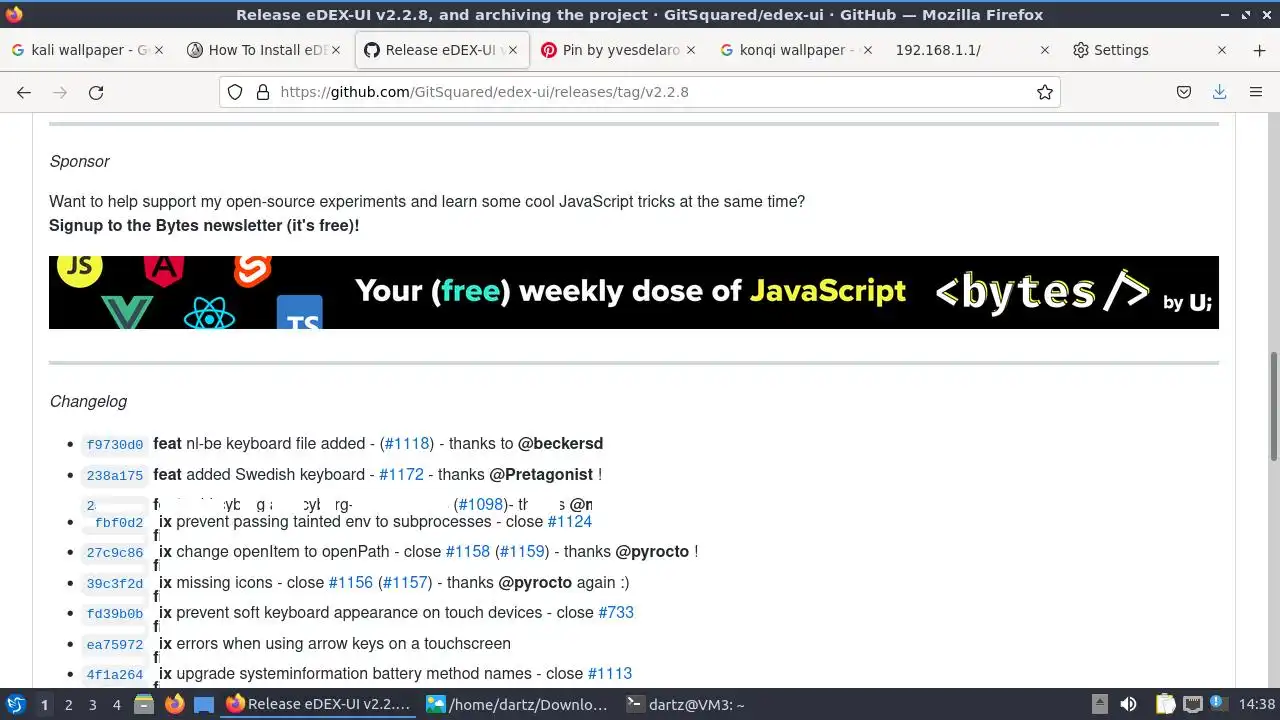The width and height of the screenshot is (1280, 720).
Task: Close the 192.168.1.1 tab
Action: (1044, 50)
